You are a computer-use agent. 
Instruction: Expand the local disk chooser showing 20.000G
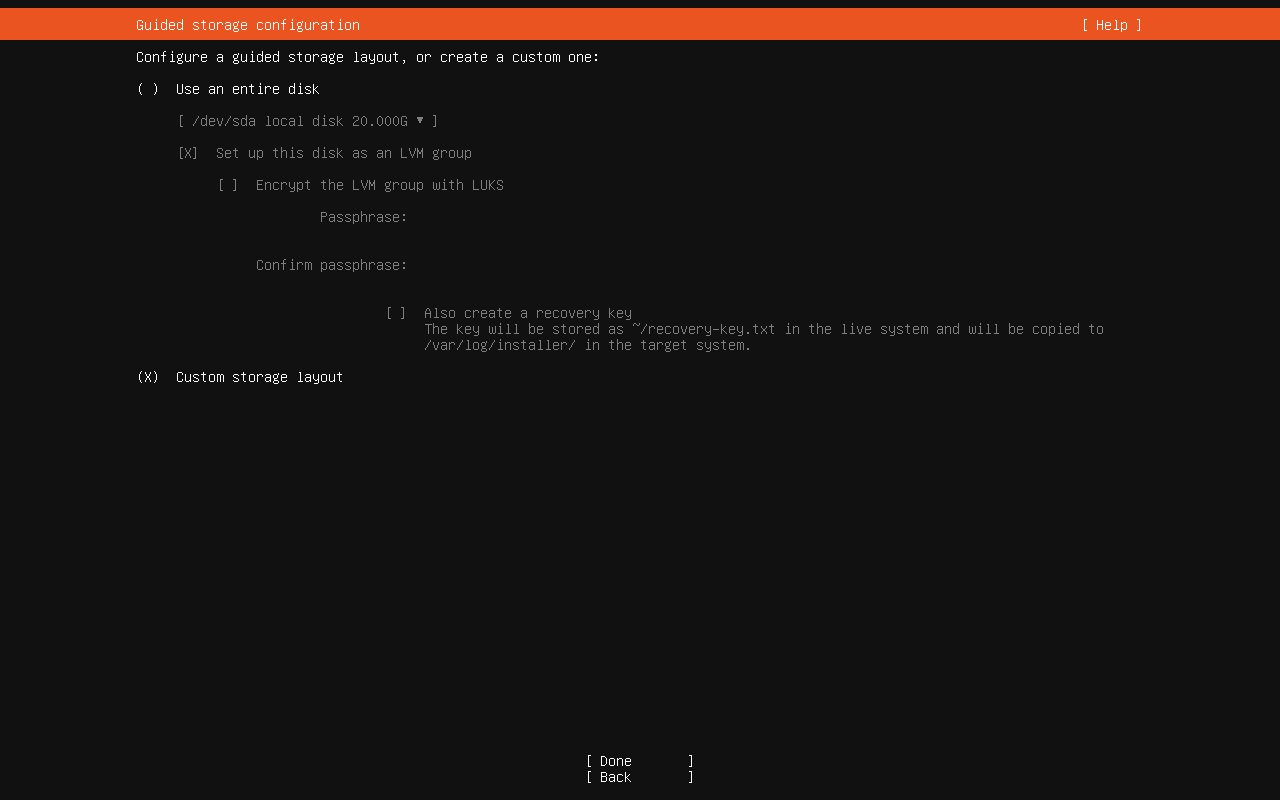(308, 121)
